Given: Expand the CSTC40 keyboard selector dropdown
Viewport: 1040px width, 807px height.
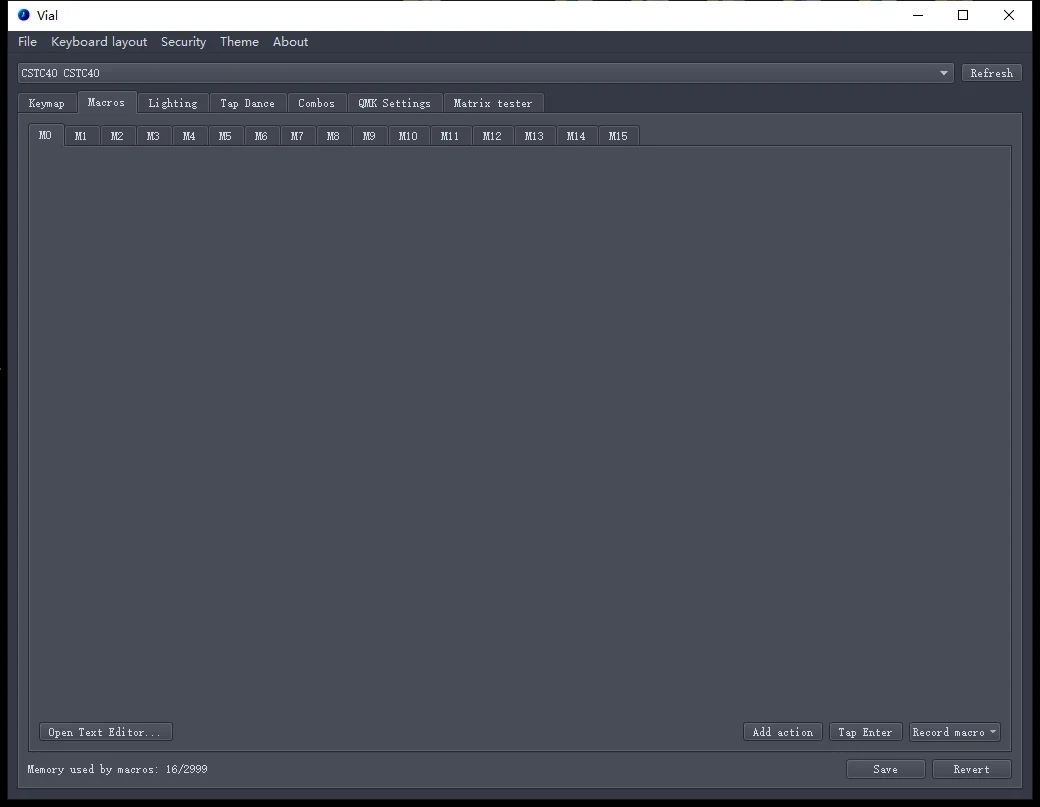Looking at the screenshot, I should click(943, 73).
